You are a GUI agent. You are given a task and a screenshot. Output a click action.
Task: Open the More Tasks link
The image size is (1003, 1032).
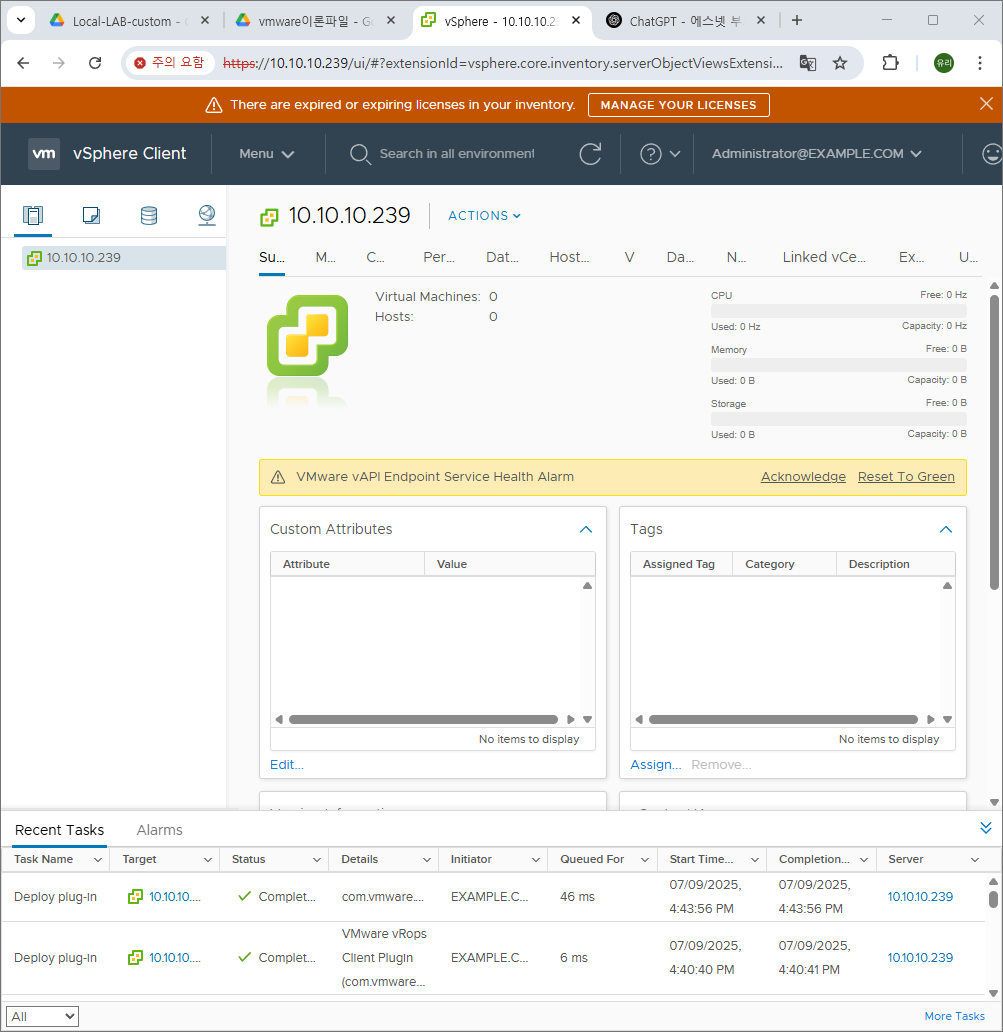click(x=954, y=1016)
